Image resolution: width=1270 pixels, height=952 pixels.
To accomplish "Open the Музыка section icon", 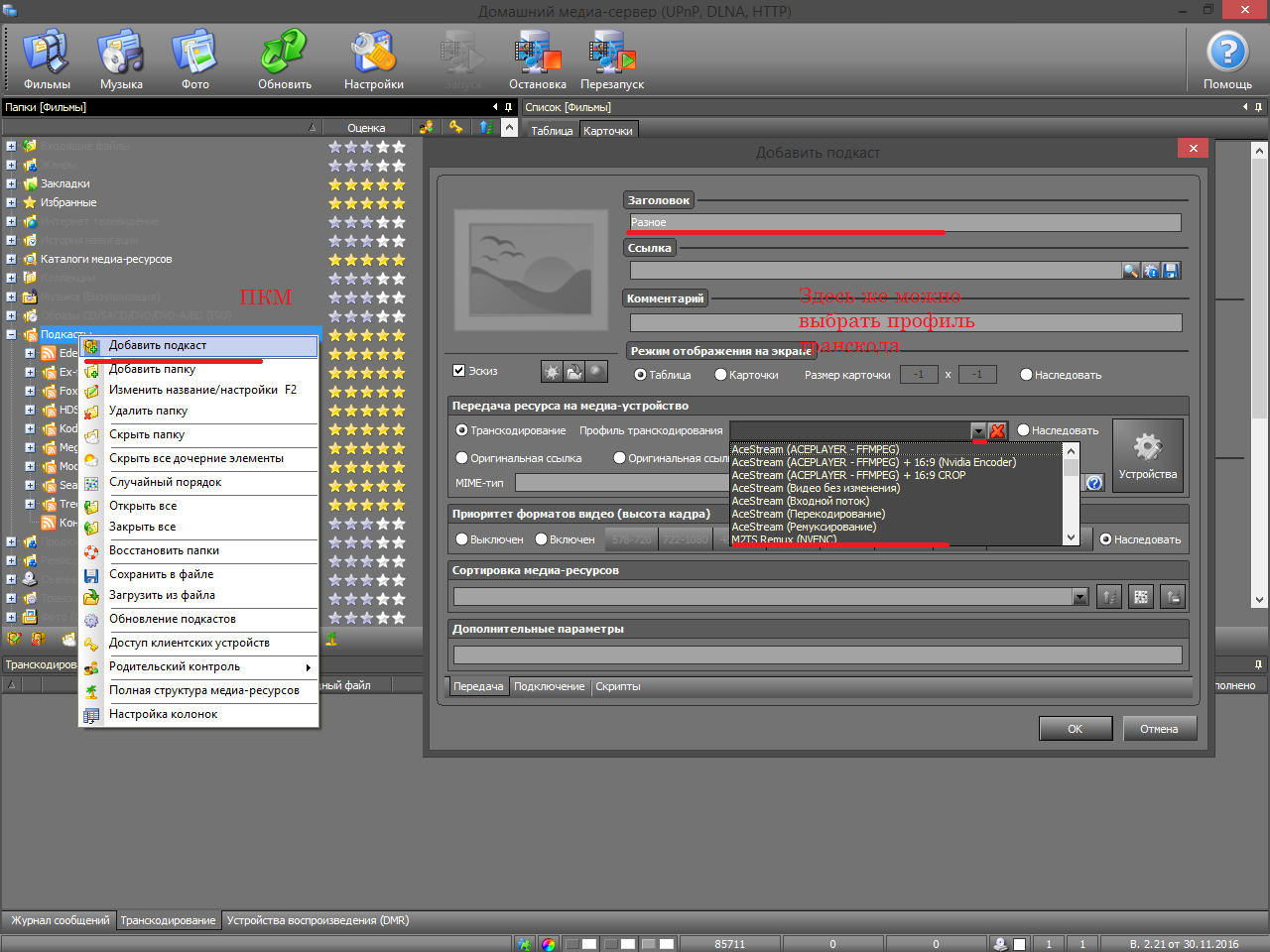I will [x=121, y=58].
